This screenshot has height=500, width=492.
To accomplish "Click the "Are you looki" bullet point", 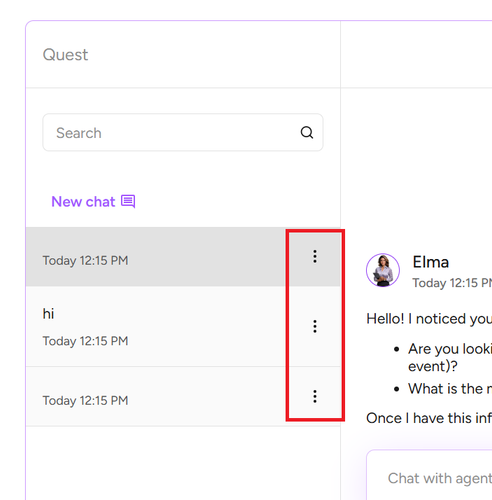I will coord(450,349).
